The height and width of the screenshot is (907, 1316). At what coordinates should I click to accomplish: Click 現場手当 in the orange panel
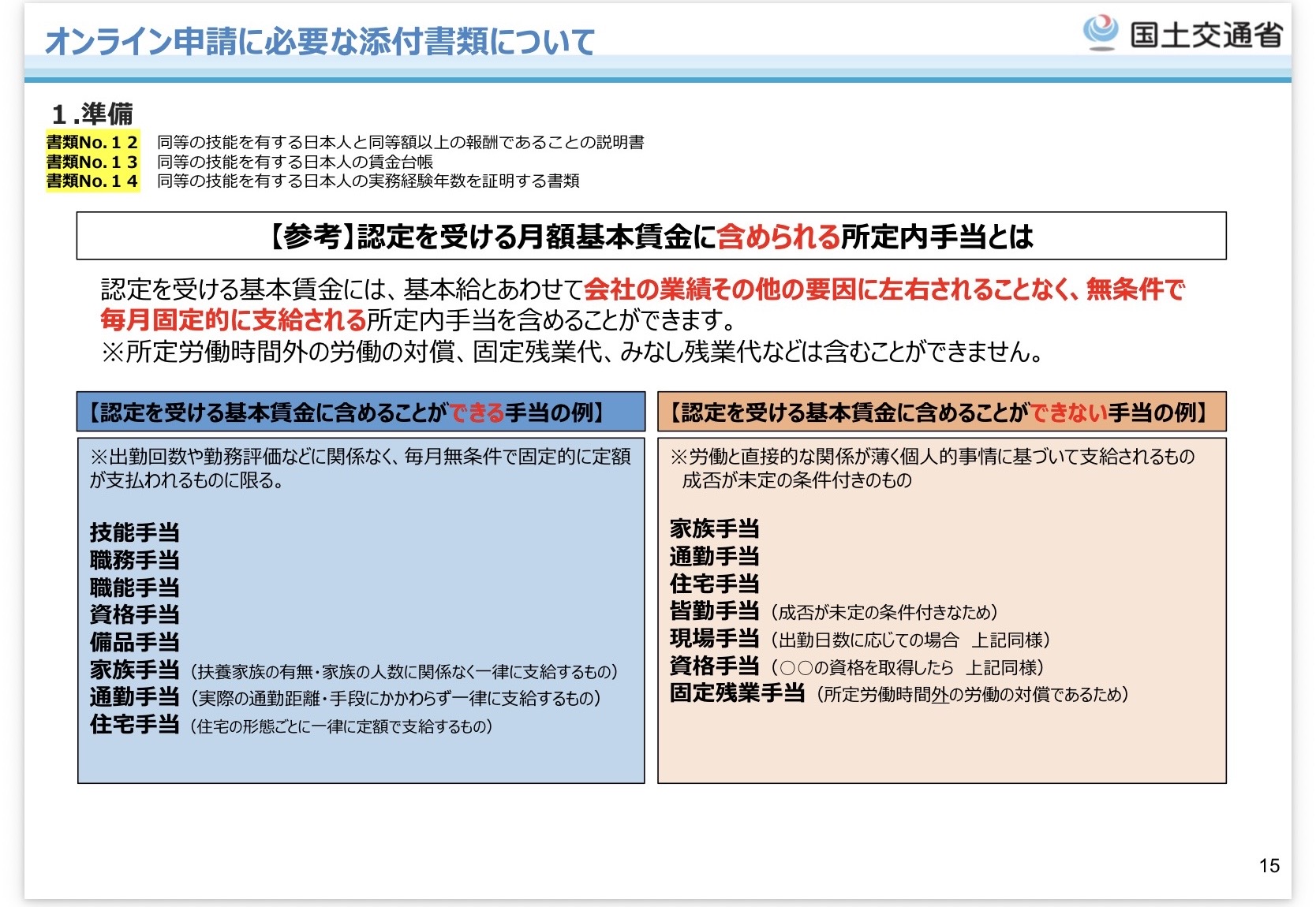[715, 638]
